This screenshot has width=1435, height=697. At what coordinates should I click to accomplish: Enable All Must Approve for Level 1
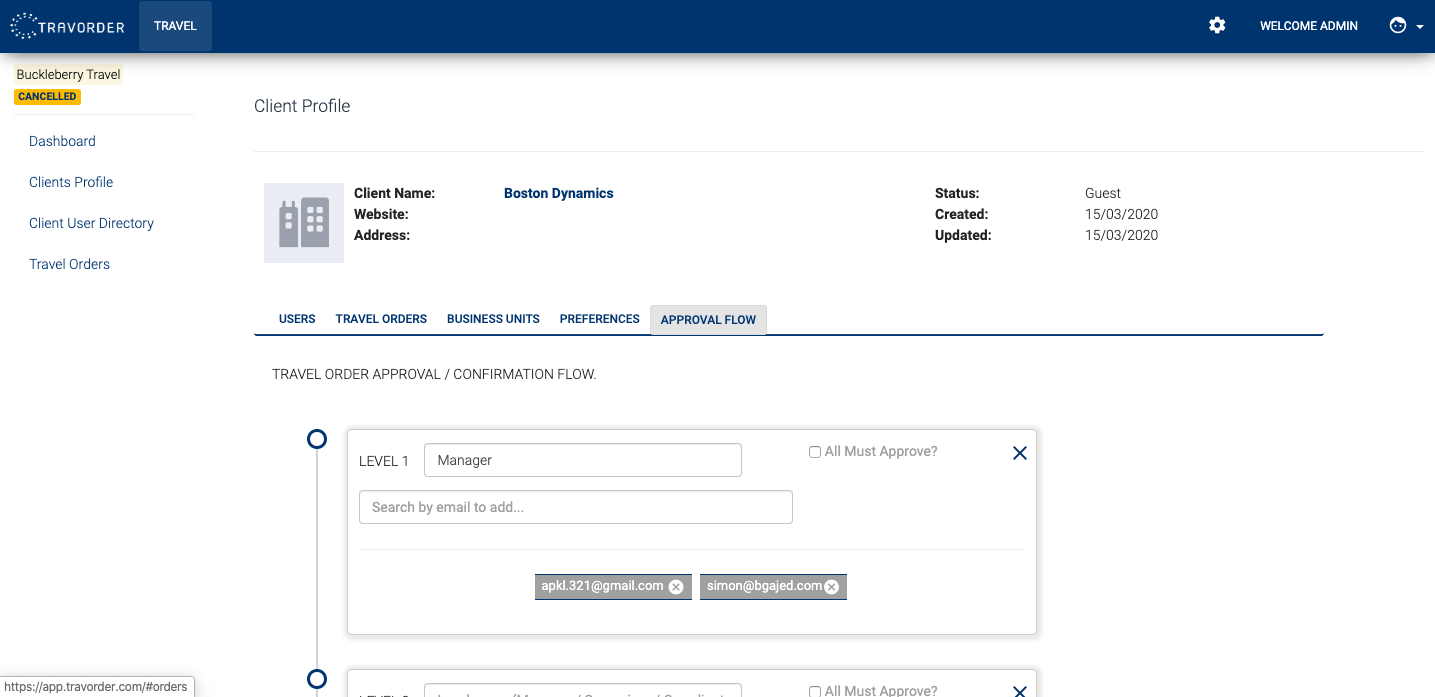815,452
